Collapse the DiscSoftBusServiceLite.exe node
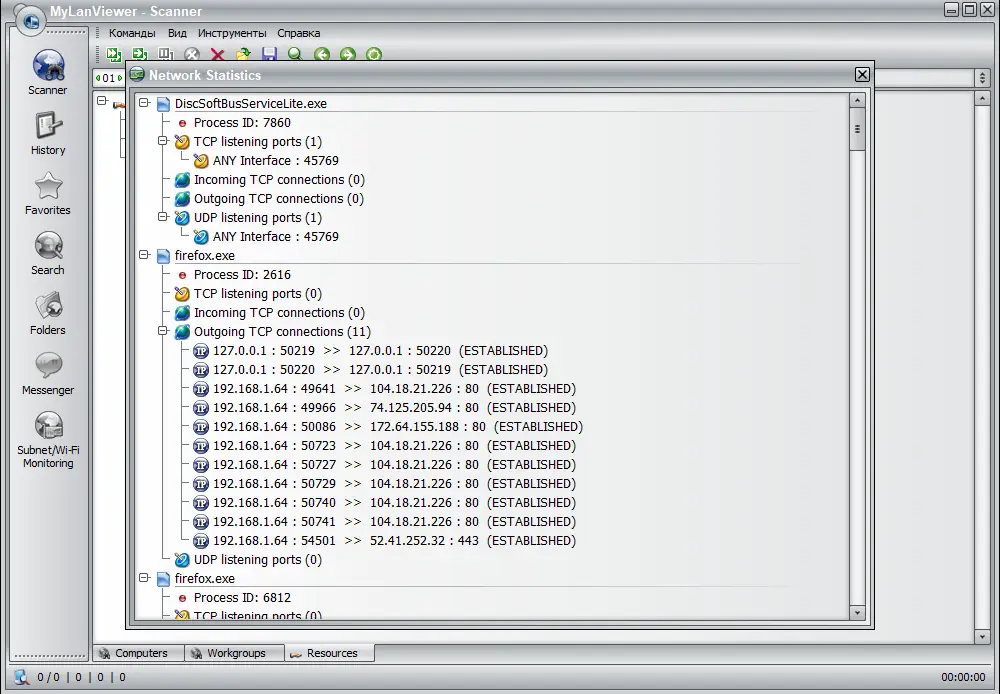Viewport: 1000px width, 694px height. click(x=144, y=103)
